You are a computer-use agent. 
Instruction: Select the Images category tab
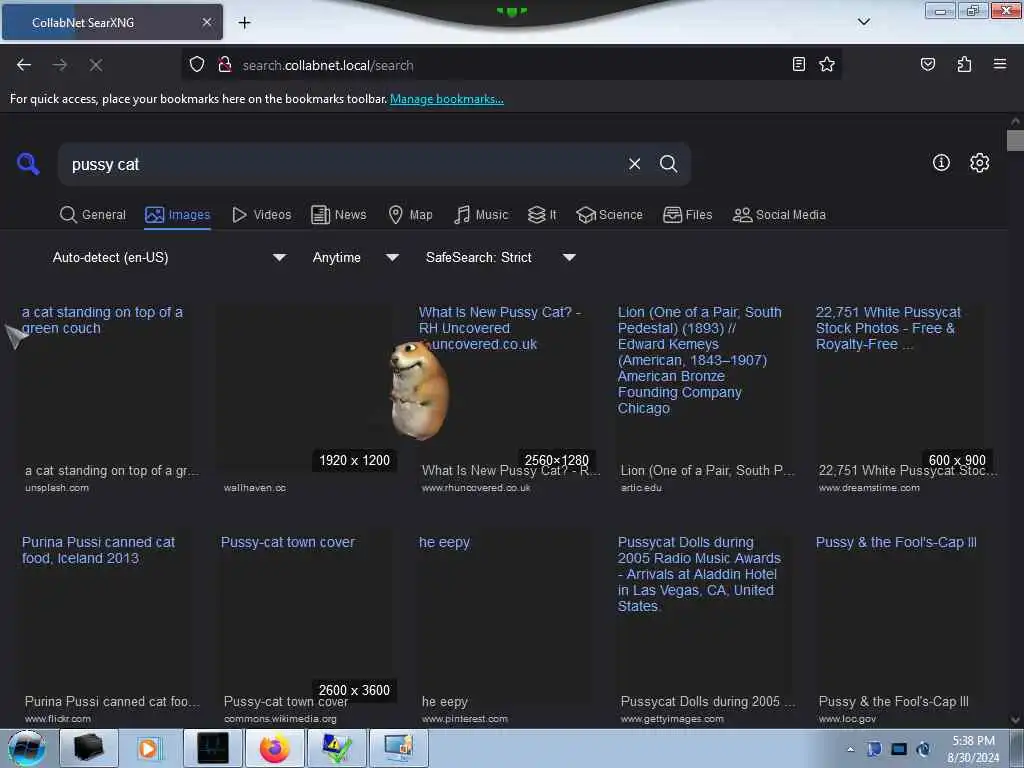pos(178,215)
